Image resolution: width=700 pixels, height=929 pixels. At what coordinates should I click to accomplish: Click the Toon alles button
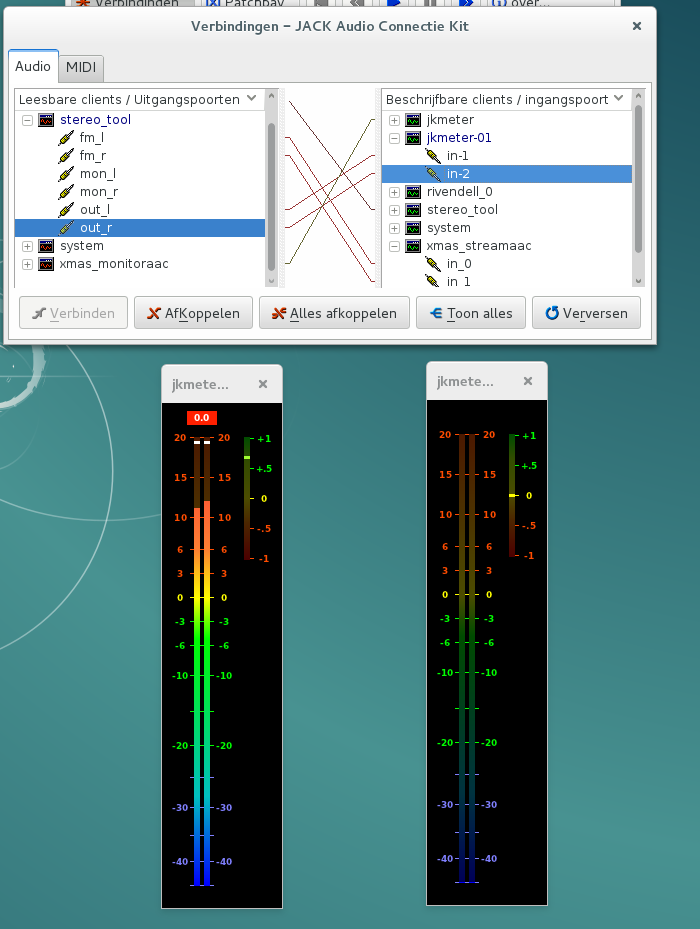pos(471,313)
